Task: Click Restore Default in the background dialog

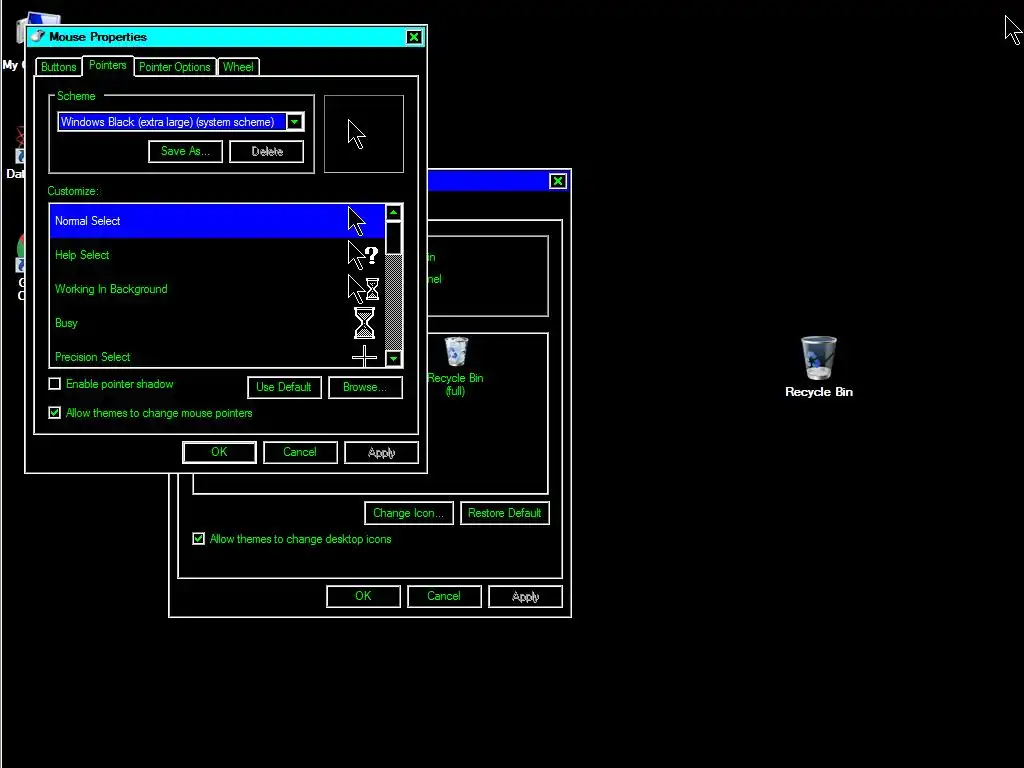Action: pyautogui.click(x=505, y=513)
